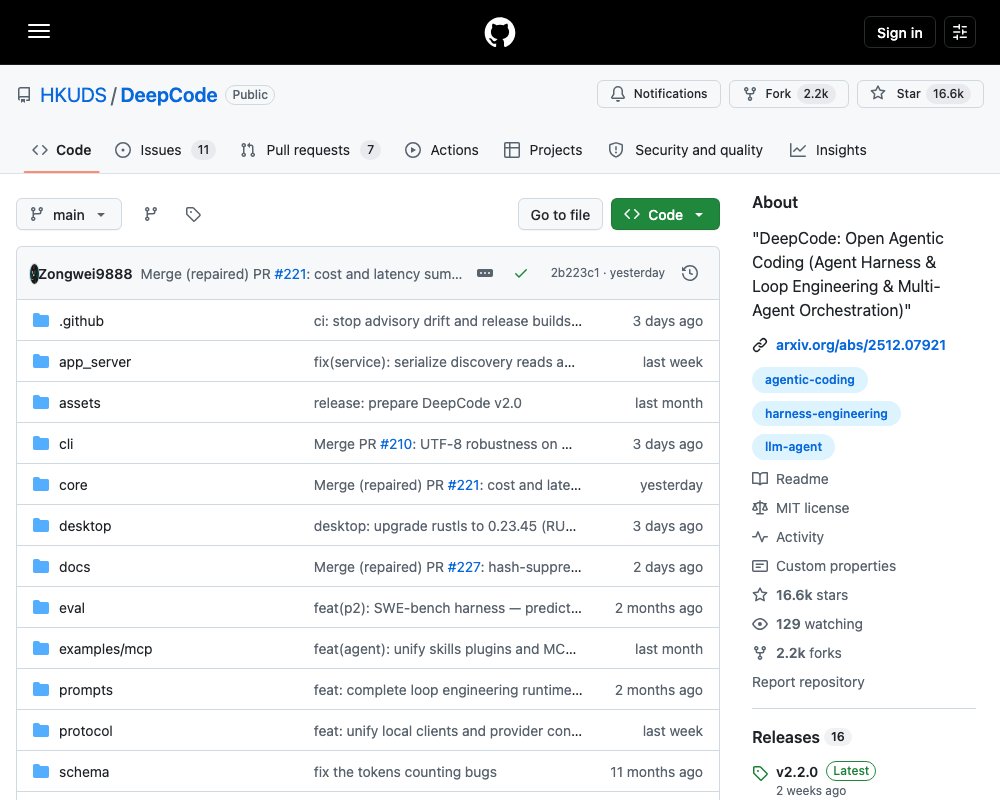Image resolution: width=1000 pixels, height=800 pixels.
Task: Click the Notifications bell button
Action: coord(659,94)
